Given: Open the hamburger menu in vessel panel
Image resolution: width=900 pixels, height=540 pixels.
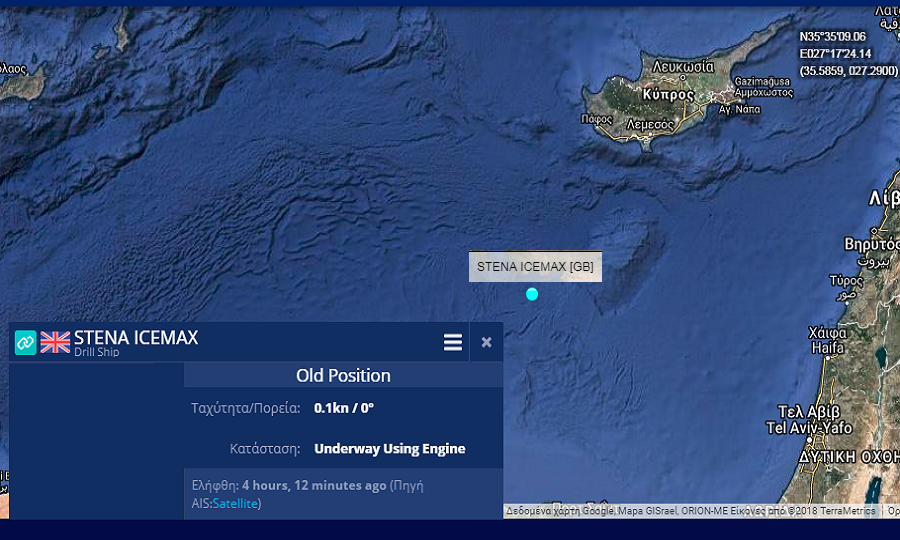Looking at the screenshot, I should tap(453, 342).
